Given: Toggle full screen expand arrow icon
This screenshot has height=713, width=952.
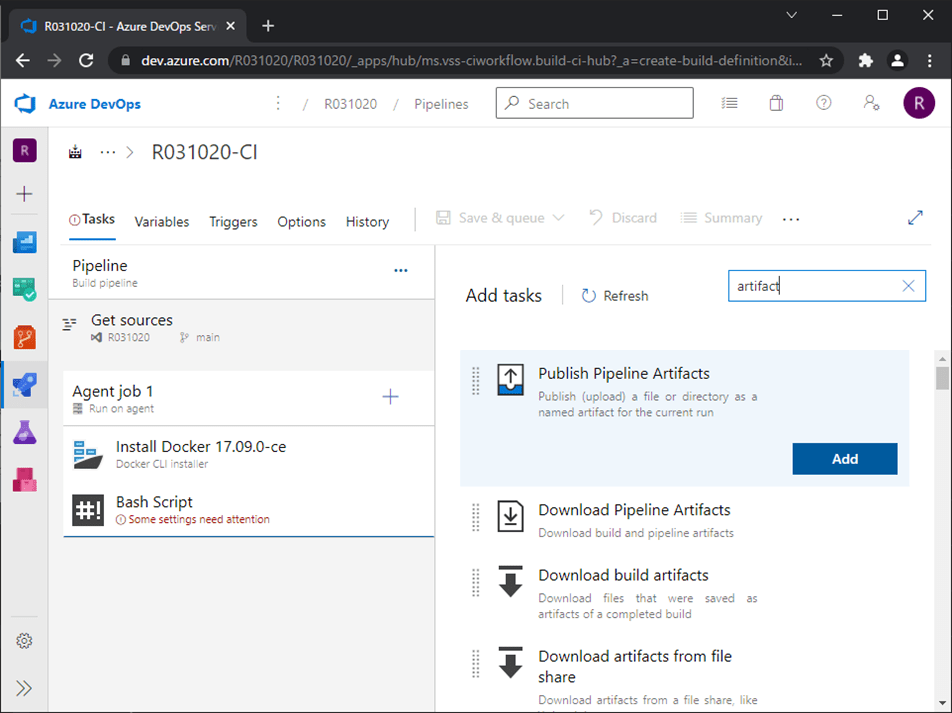Looking at the screenshot, I should 915,217.
